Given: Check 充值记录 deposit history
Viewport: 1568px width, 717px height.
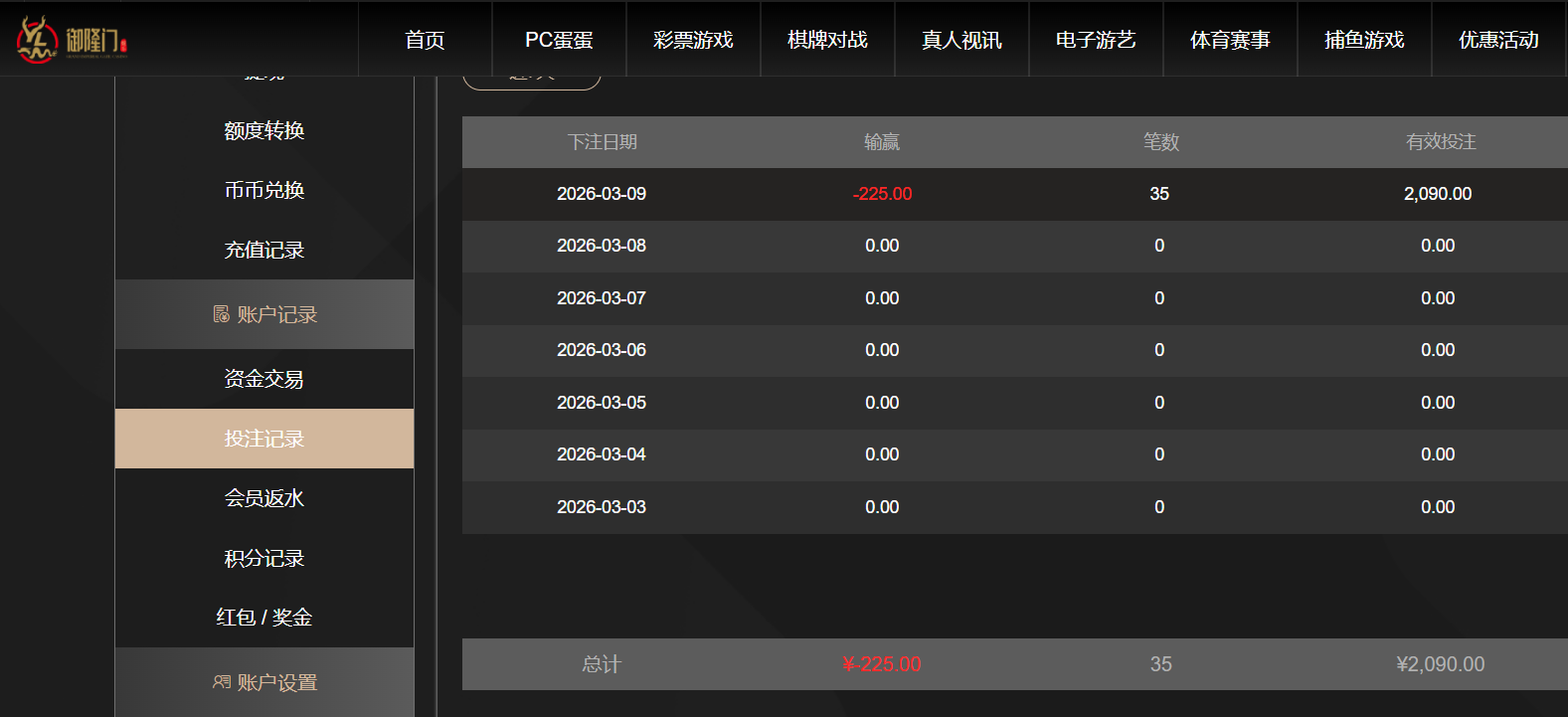Looking at the screenshot, I should point(263,250).
